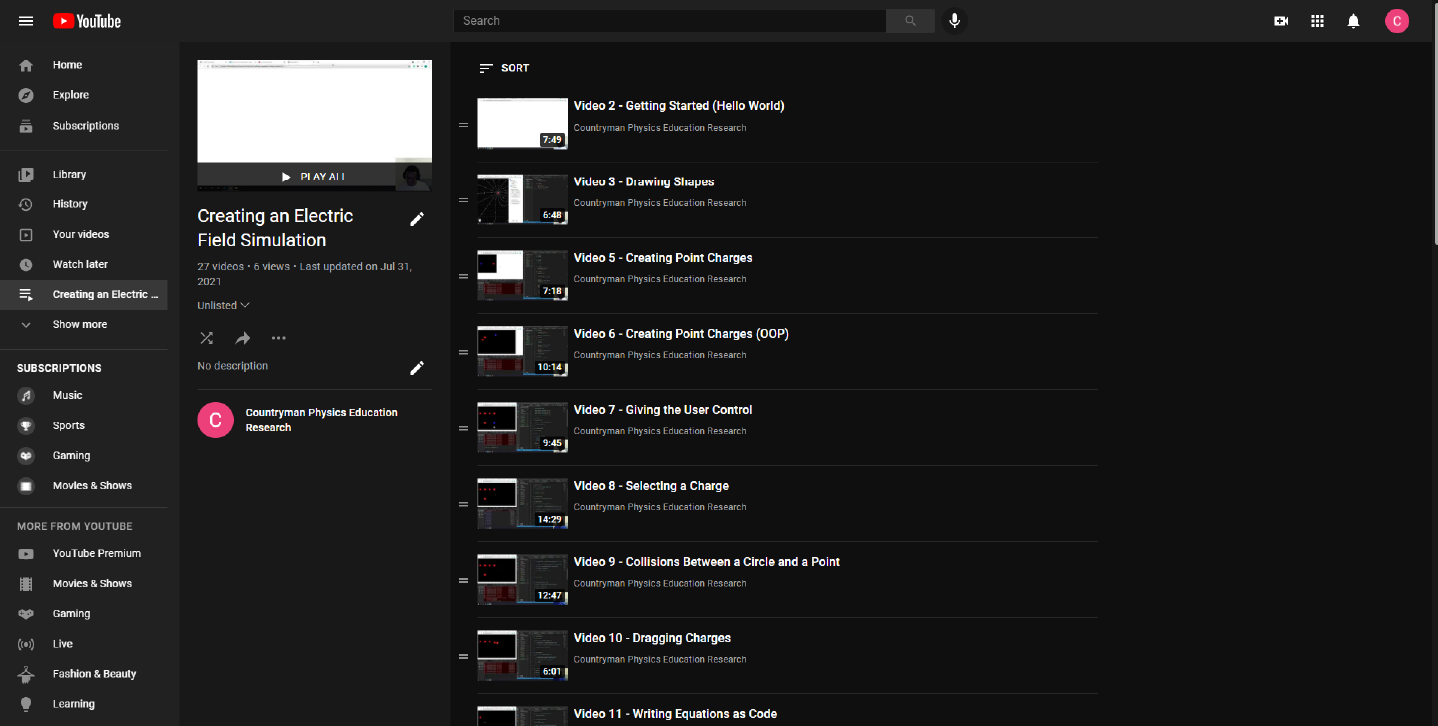
Task: Open Video 5 - Creating Point Charges title
Action: pyautogui.click(x=663, y=258)
